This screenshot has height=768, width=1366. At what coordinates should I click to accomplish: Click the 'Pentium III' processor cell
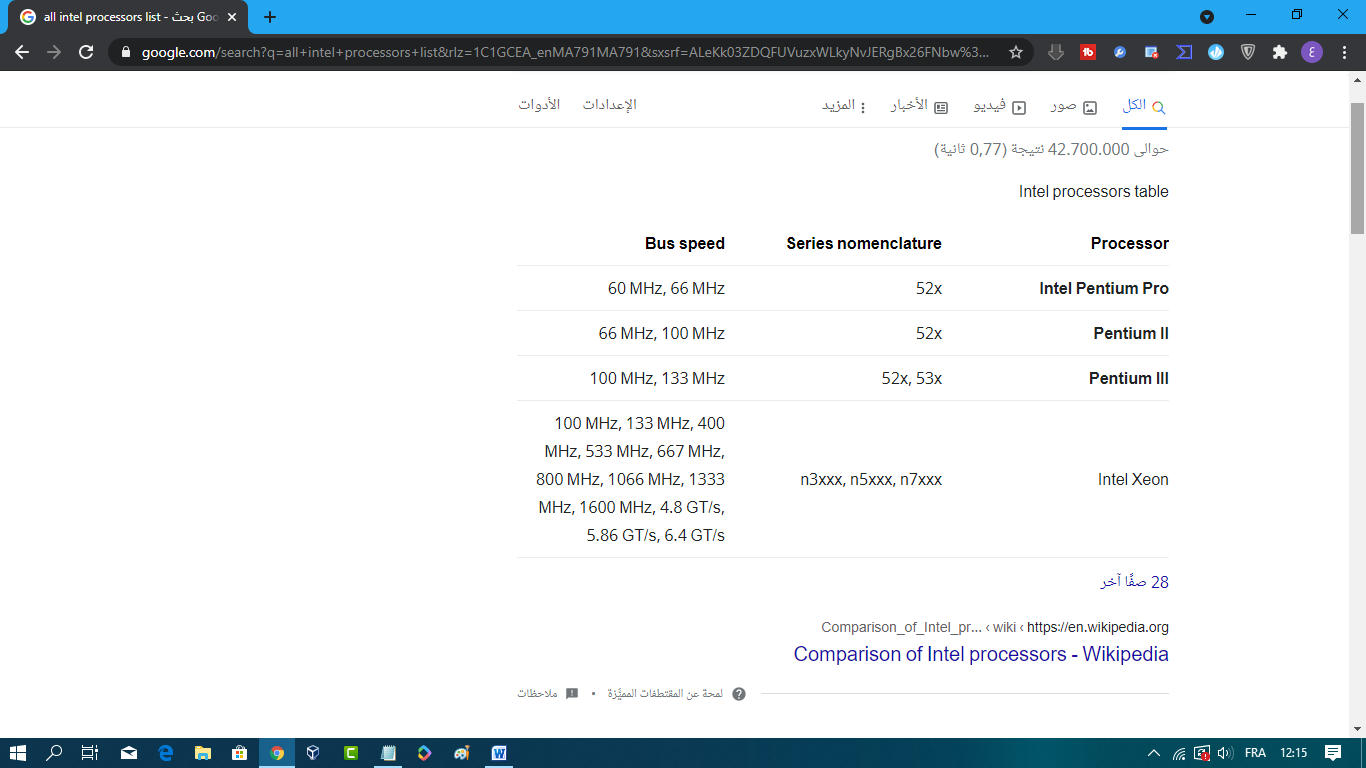(x=1129, y=378)
